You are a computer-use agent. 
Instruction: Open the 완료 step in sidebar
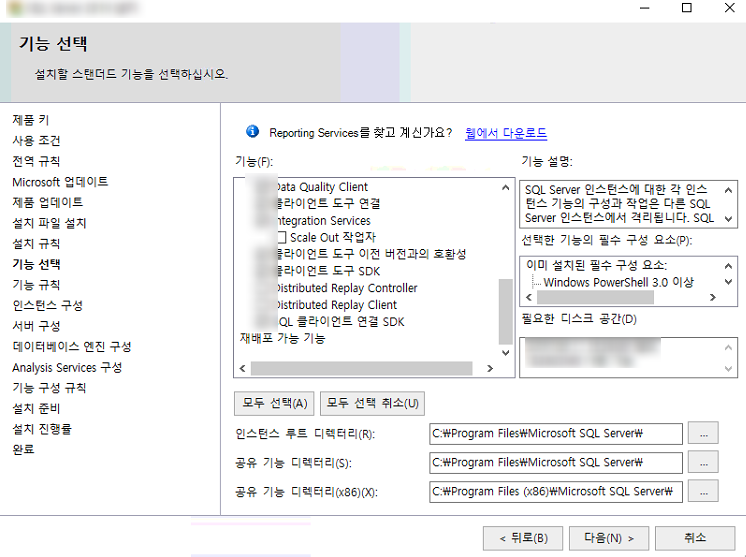tap(23, 449)
